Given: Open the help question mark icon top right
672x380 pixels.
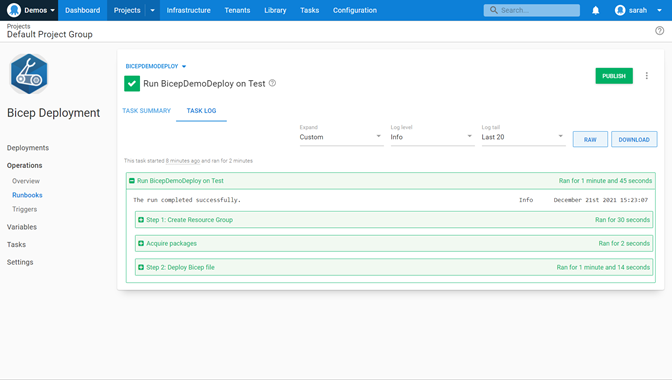Looking at the screenshot, I should coord(660,30).
